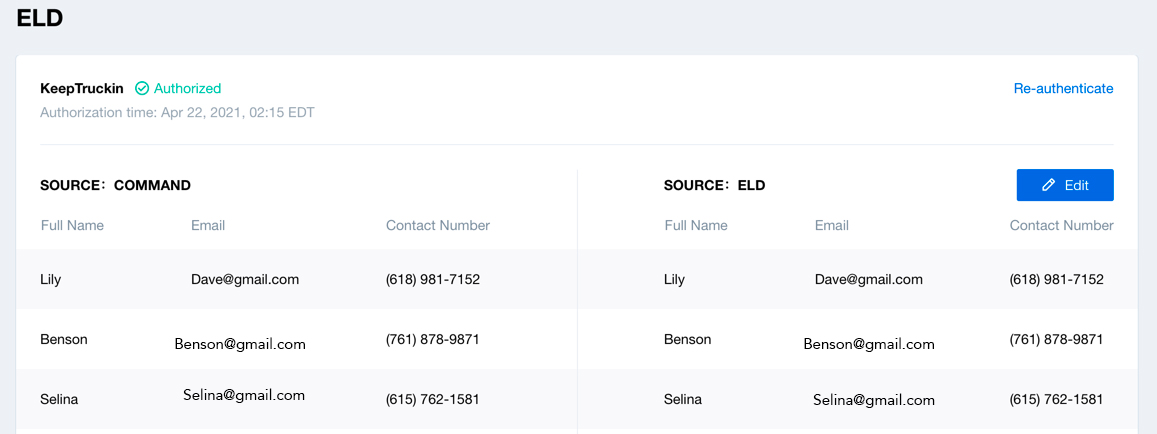The image size is (1157, 434).
Task: Select Lily's name in the COMMAND table
Action: [x=51, y=279]
